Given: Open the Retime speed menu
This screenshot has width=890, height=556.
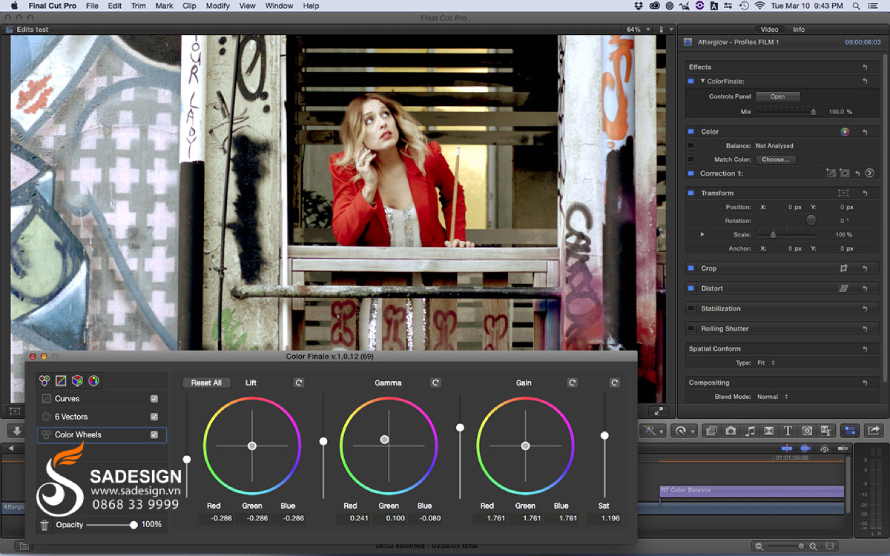Looking at the screenshot, I should [x=684, y=431].
